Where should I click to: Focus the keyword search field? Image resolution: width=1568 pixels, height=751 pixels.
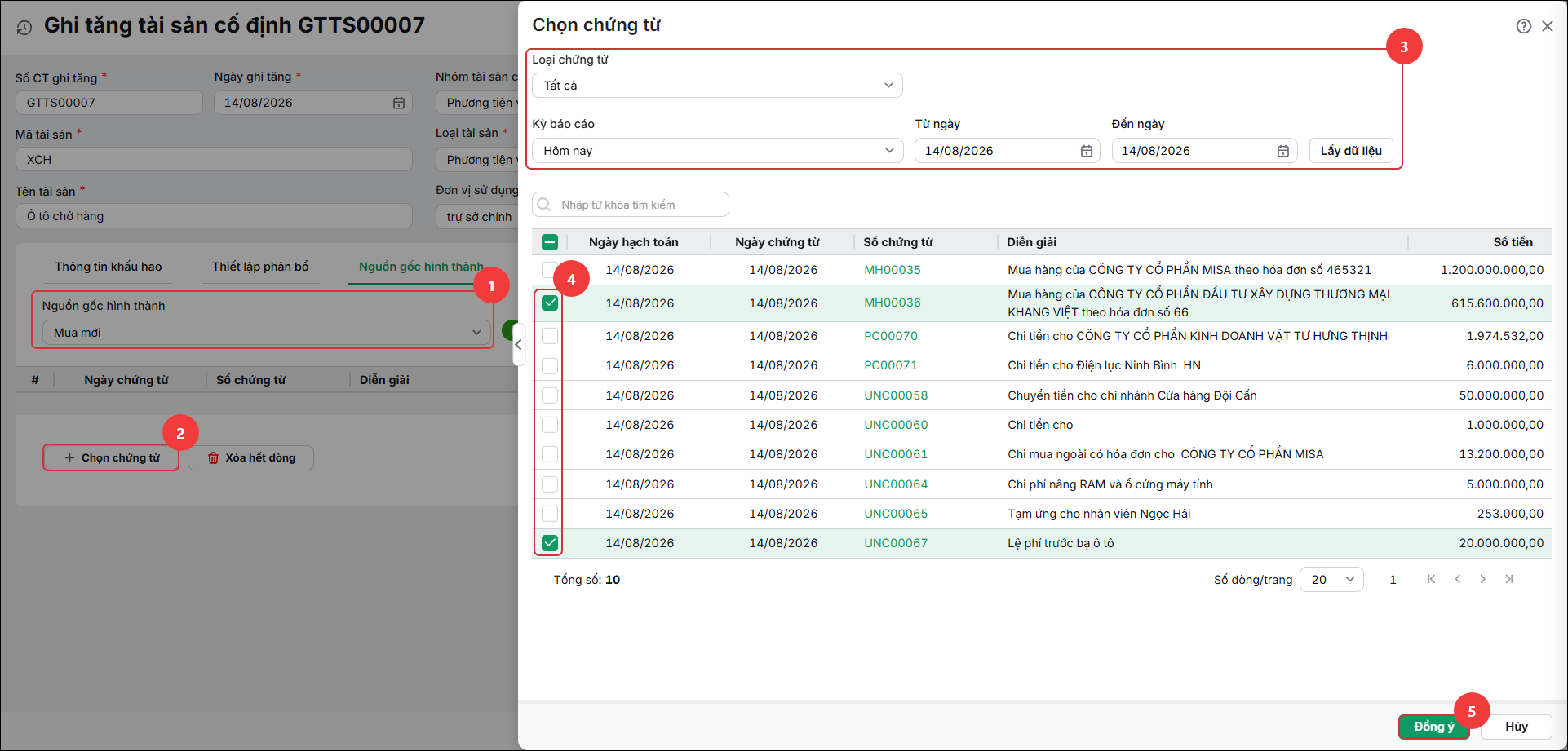coord(631,205)
